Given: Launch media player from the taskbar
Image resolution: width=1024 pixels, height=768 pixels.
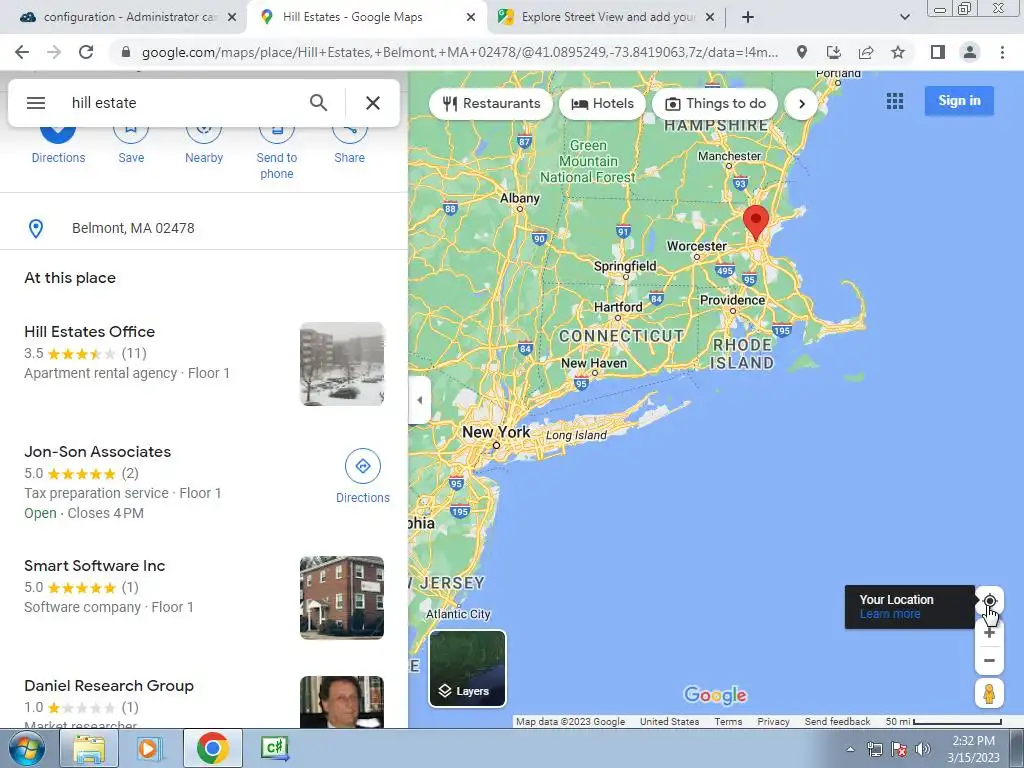Looking at the screenshot, I should coord(149,748).
